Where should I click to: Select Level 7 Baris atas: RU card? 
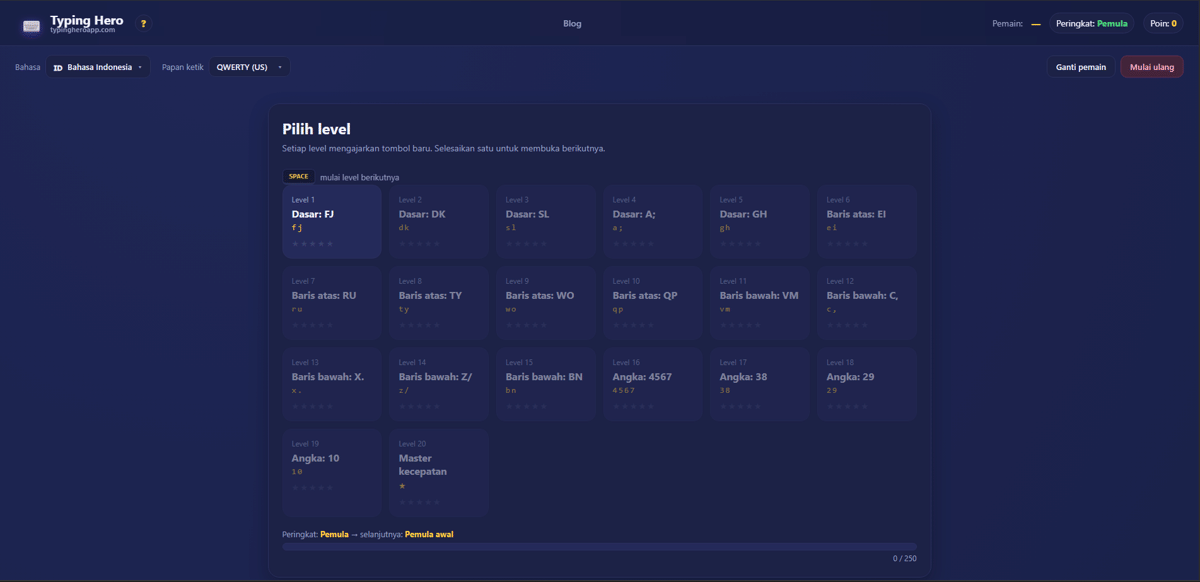(332, 303)
